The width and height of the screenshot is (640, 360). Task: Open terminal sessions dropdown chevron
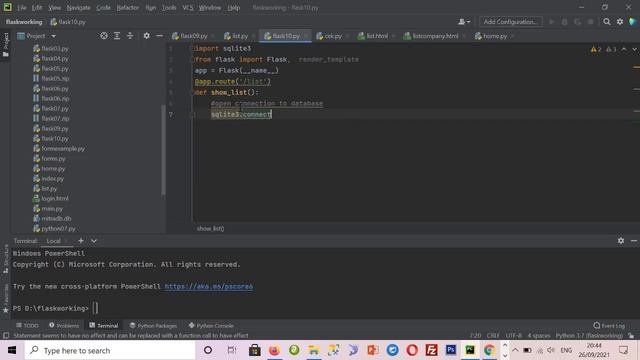[x=94, y=241]
